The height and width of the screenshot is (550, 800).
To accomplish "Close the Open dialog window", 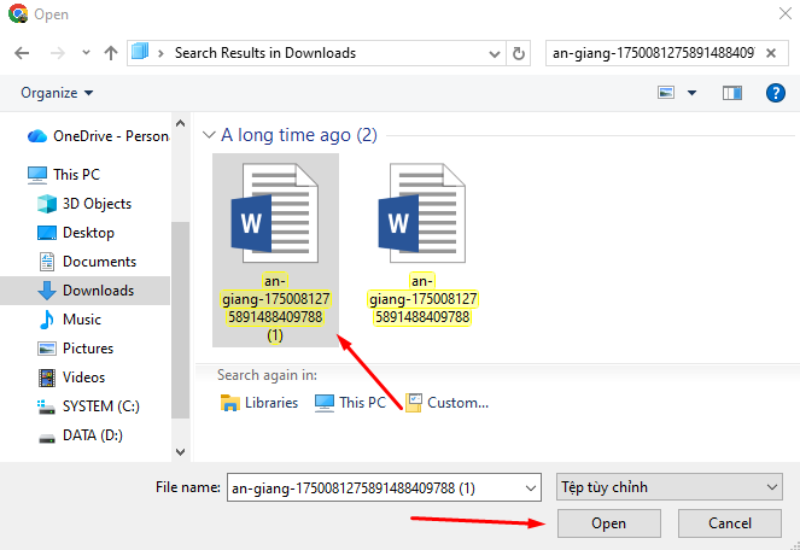I will pos(785,14).
